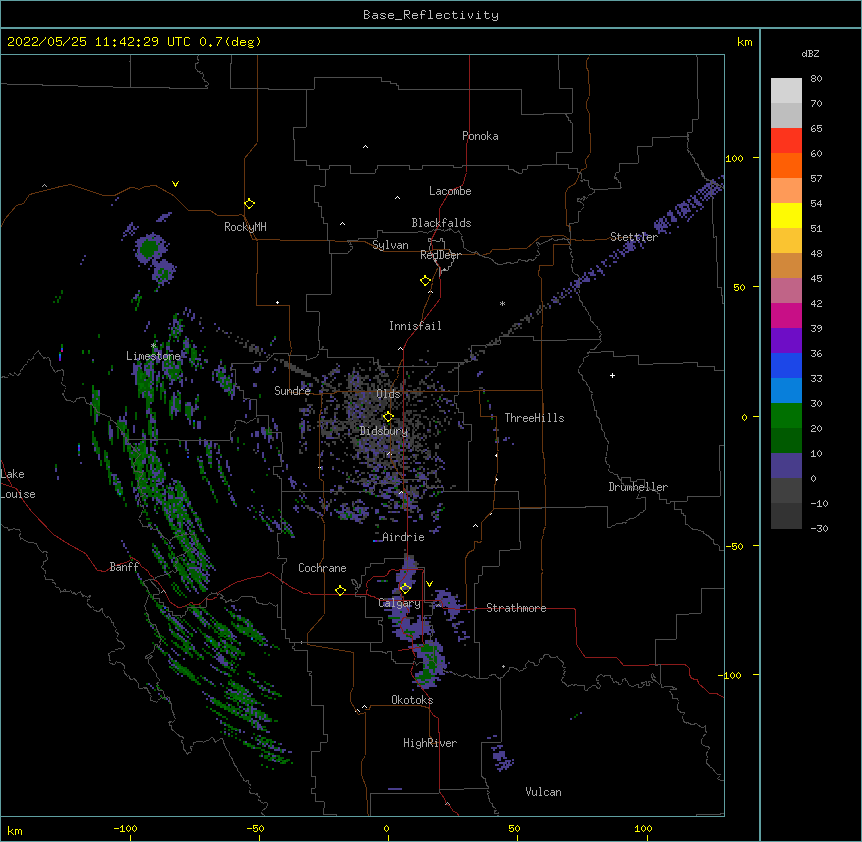Click the Stettler label
862x842 pixels.
634,237
